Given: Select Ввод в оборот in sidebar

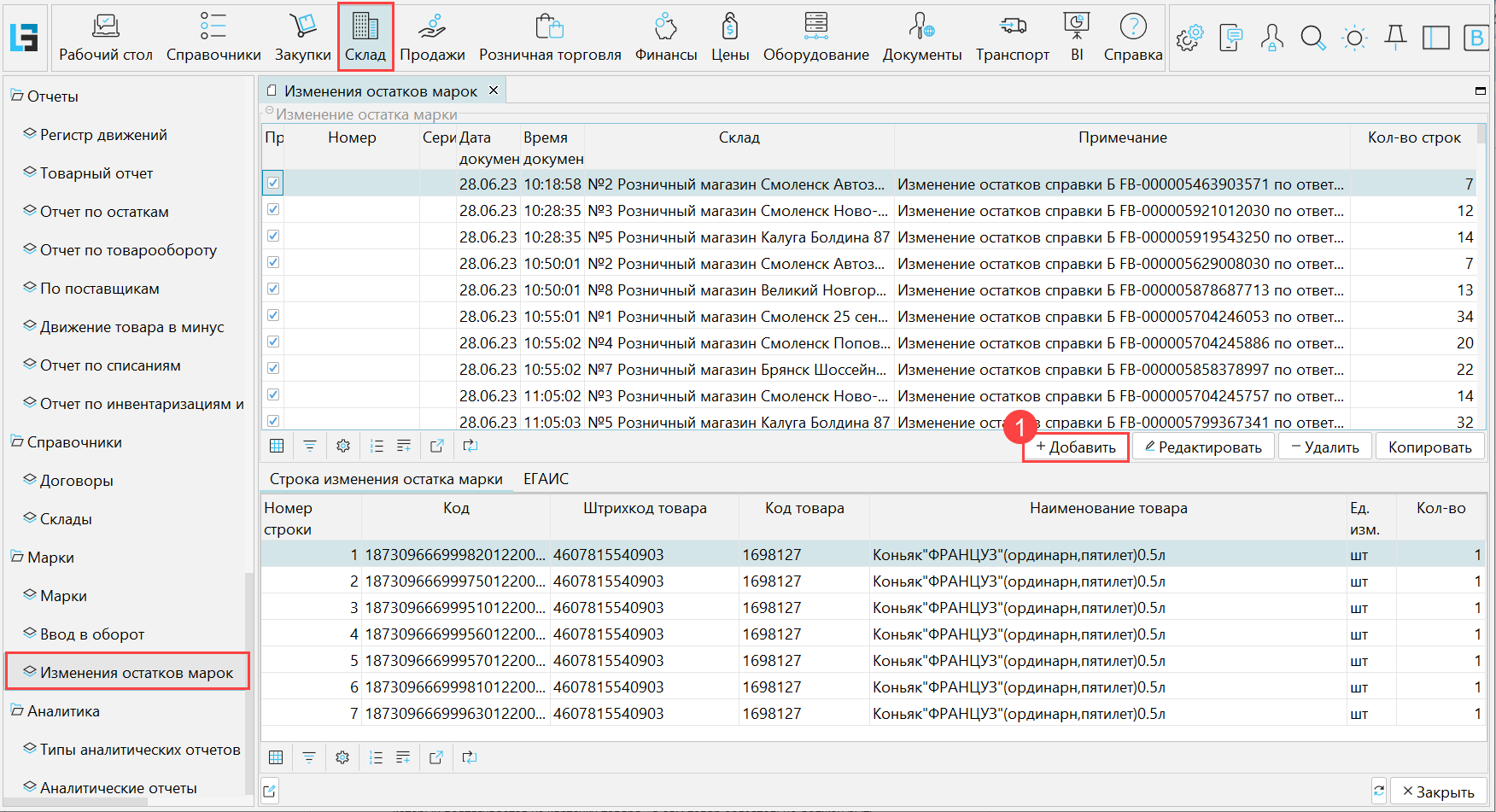Looking at the screenshot, I should coord(92,634).
